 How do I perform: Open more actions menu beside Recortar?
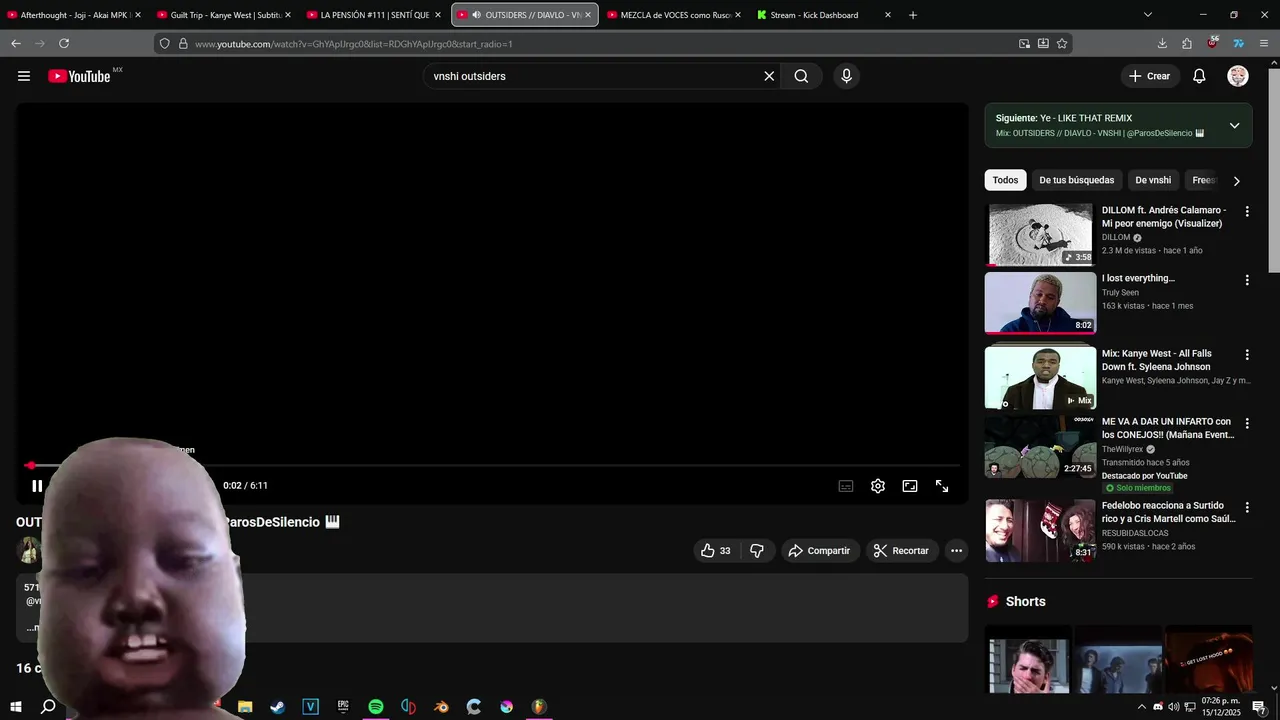coord(956,551)
